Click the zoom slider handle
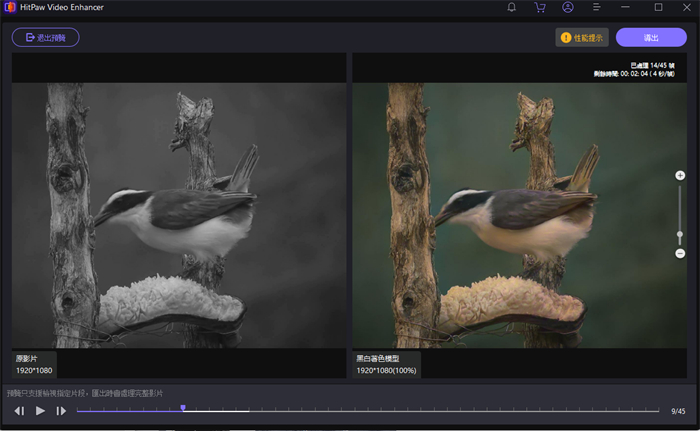The width and height of the screenshot is (700, 431). 680,235
